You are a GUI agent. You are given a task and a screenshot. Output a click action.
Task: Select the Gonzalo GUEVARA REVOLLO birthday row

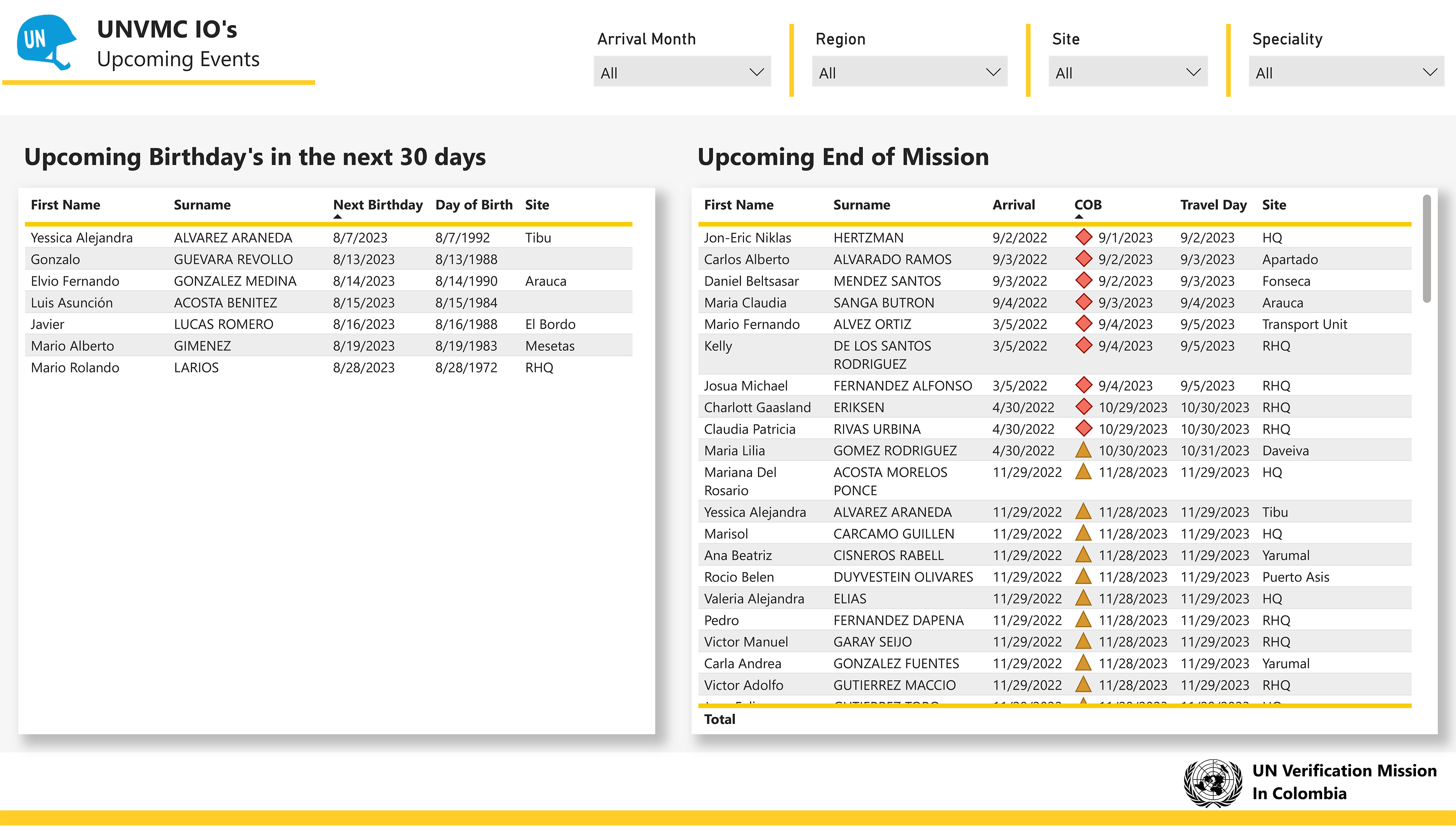pos(328,259)
